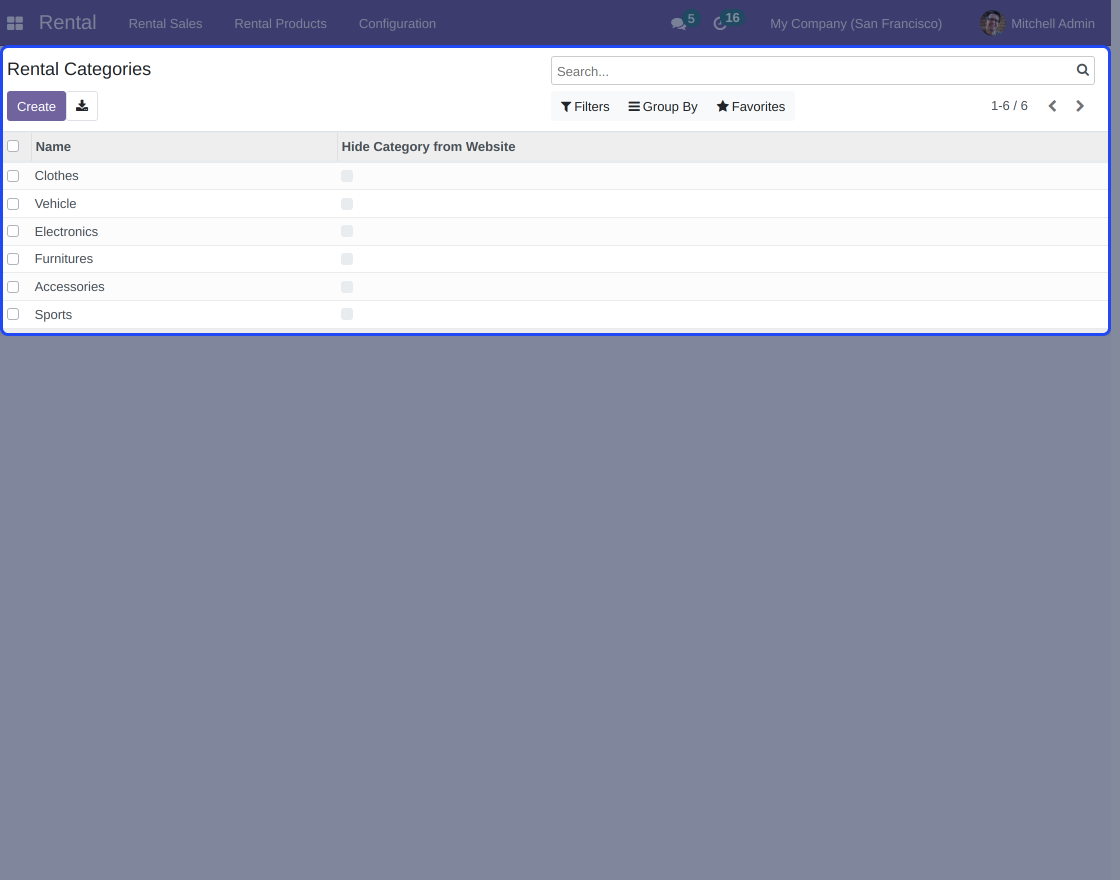This screenshot has width=1120, height=880.
Task: Toggle Hide Category checkbox for Clothes
Action: (347, 176)
